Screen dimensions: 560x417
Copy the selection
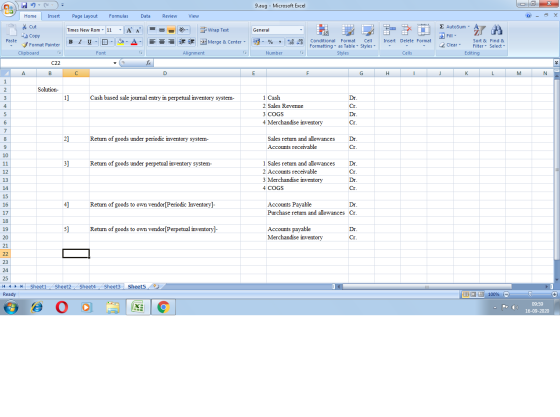click(x=31, y=36)
